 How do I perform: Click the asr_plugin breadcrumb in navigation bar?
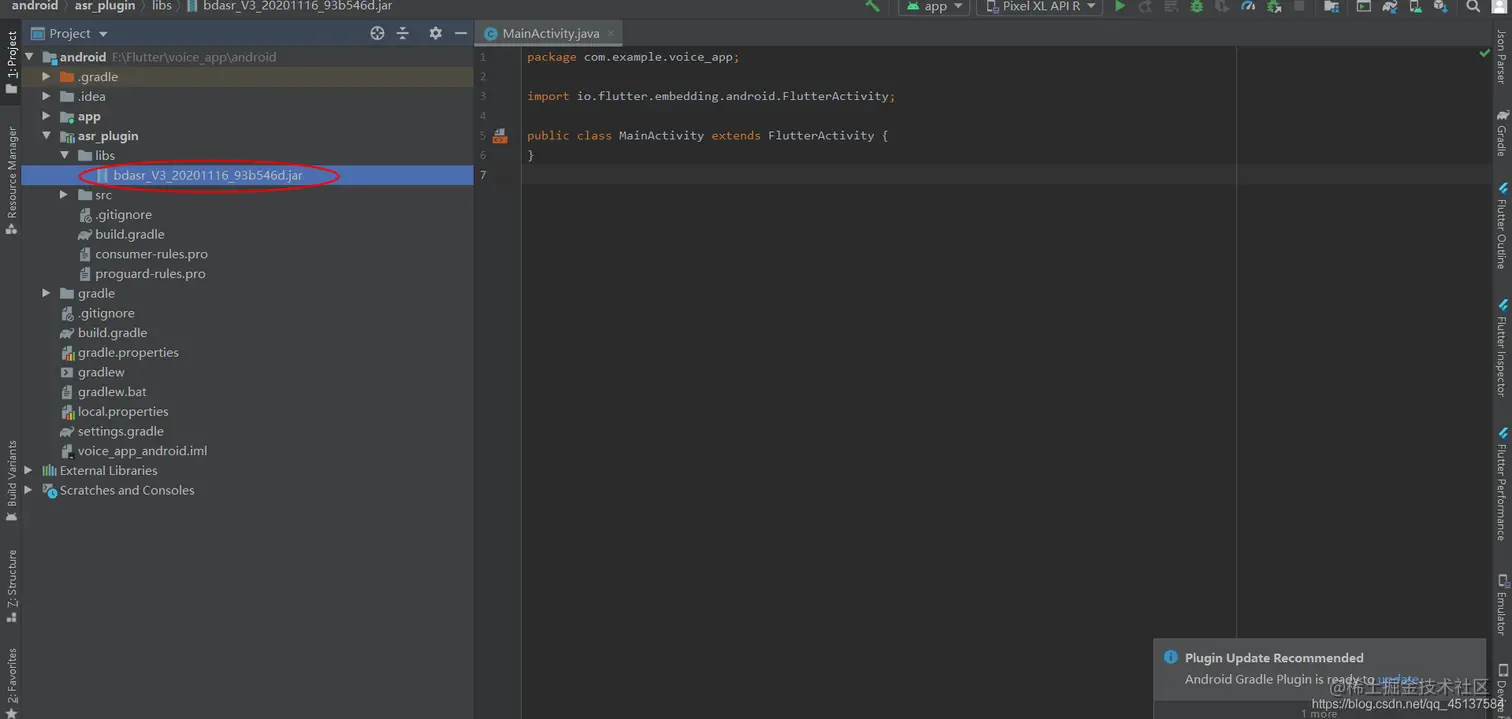coord(105,6)
